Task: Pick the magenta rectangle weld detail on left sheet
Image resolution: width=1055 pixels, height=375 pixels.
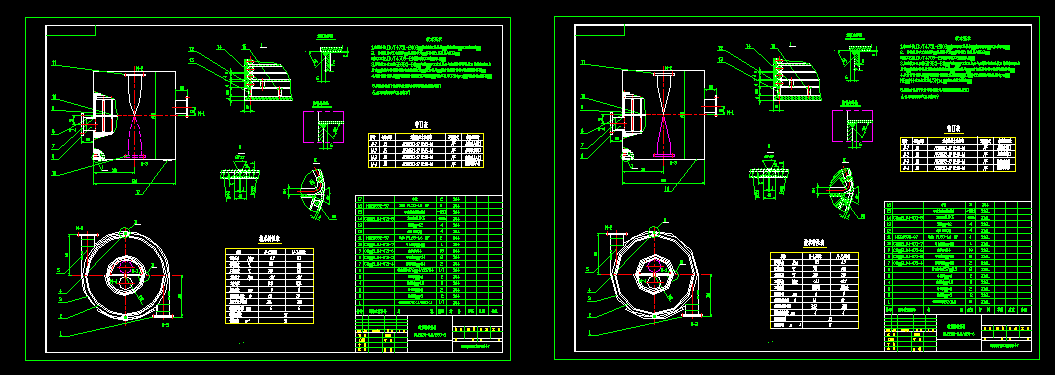Action: 323,127
